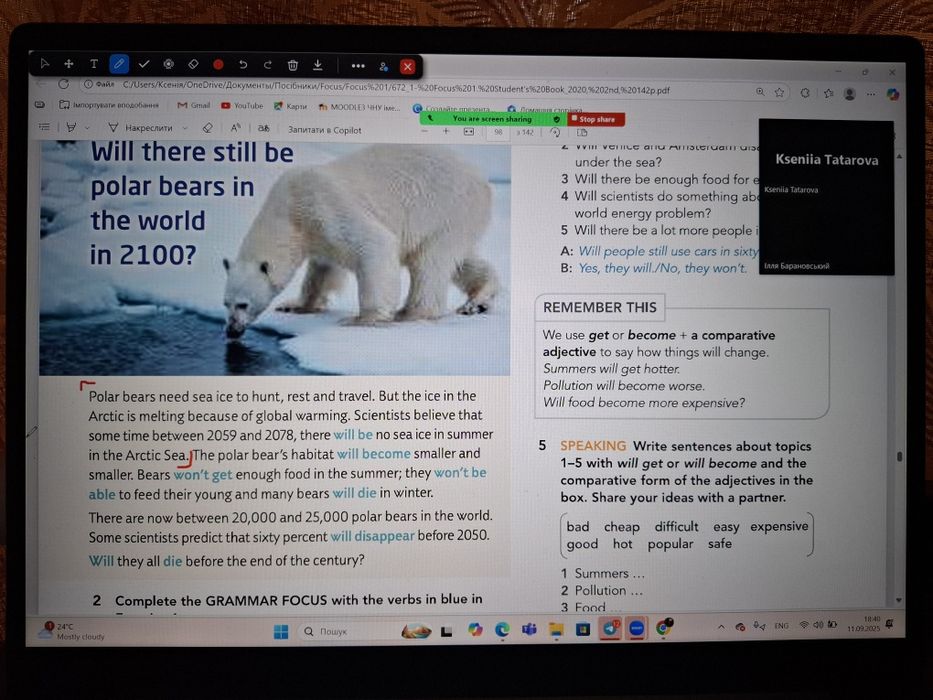933x700 pixels.
Task: Open the Edge settings and more menu
Action: (x=871, y=94)
